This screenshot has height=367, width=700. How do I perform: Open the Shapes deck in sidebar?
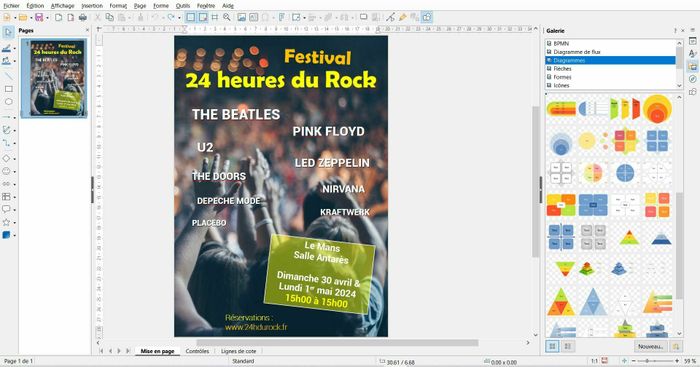tap(692, 92)
